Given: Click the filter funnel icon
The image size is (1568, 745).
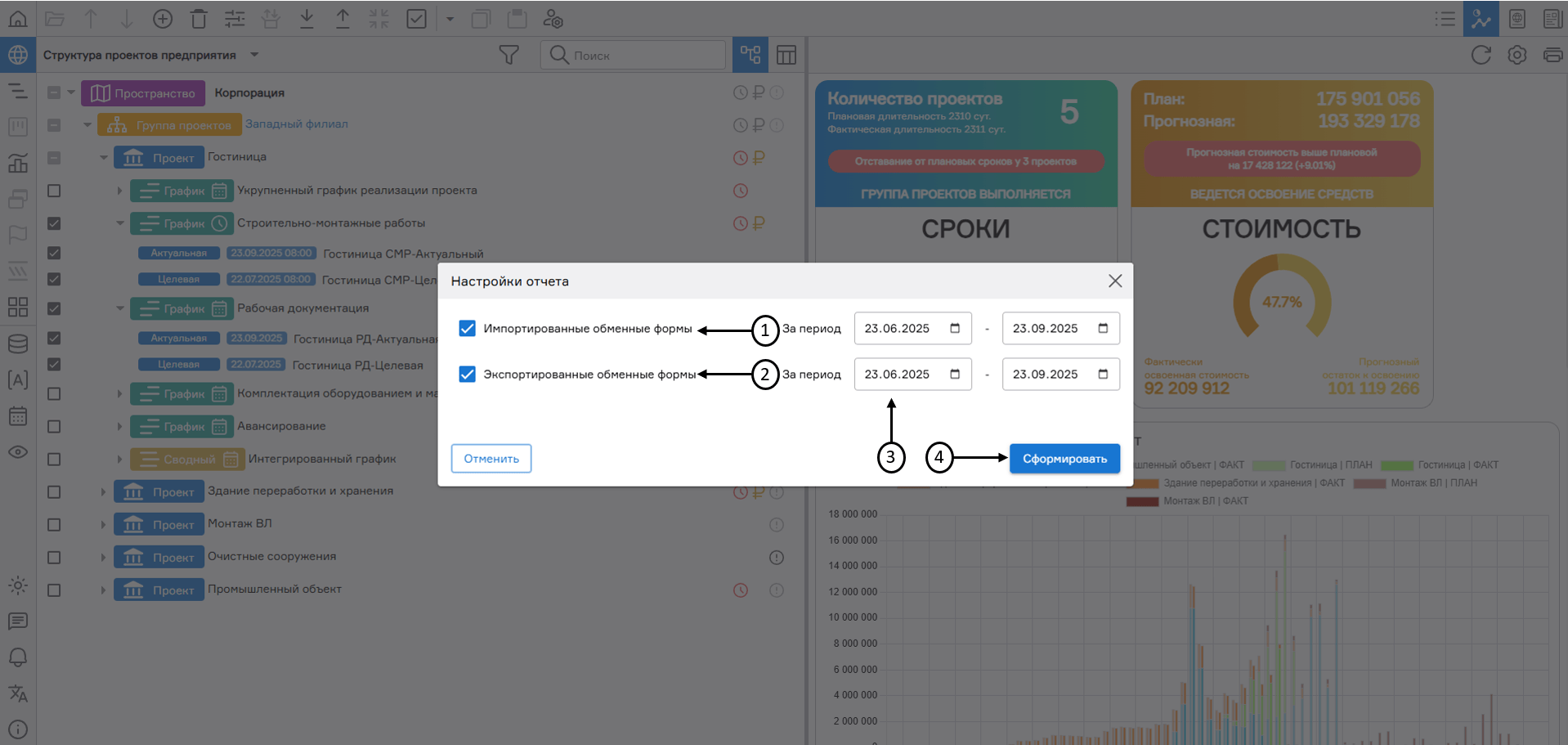Looking at the screenshot, I should 508,55.
